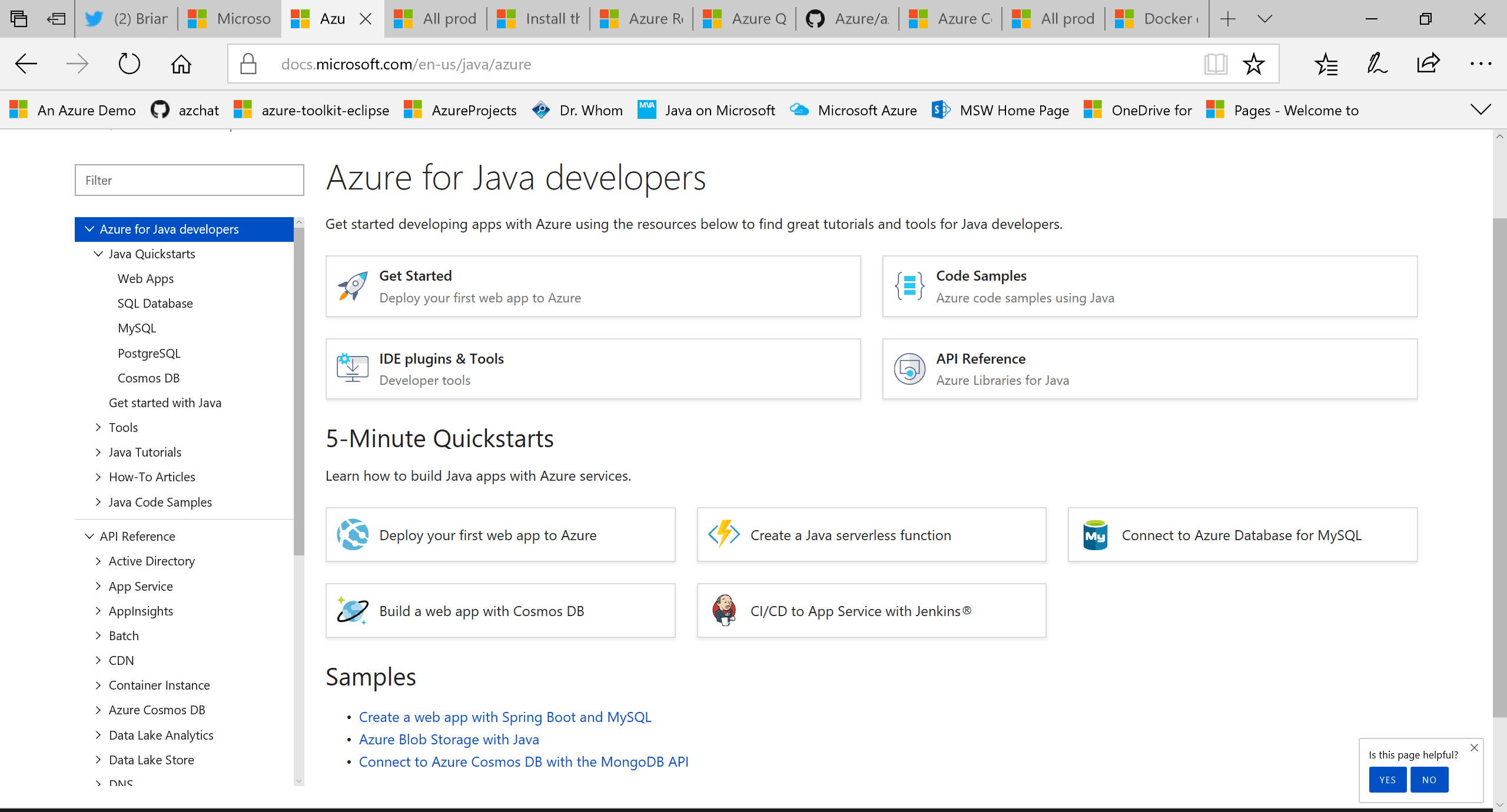Open Create a web app with Spring Boot link
Screen dimensions: 1507x812
tap(505, 717)
